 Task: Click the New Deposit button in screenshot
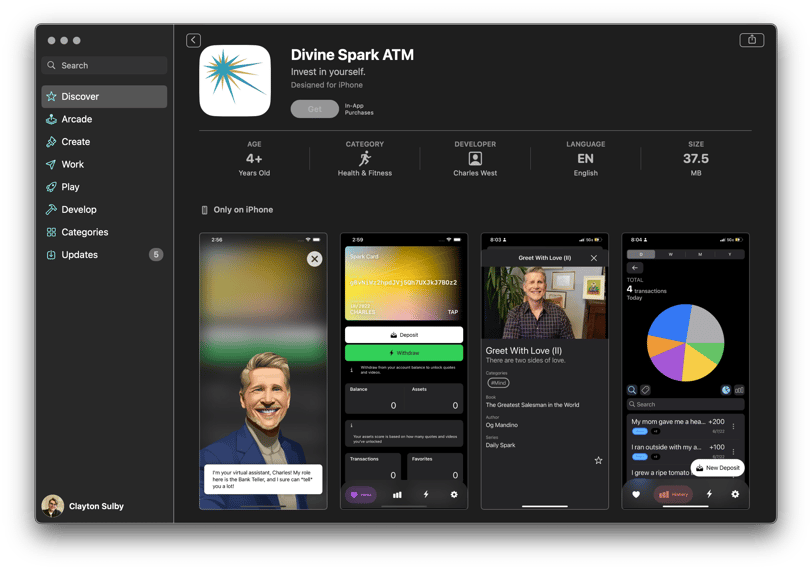tap(718, 468)
